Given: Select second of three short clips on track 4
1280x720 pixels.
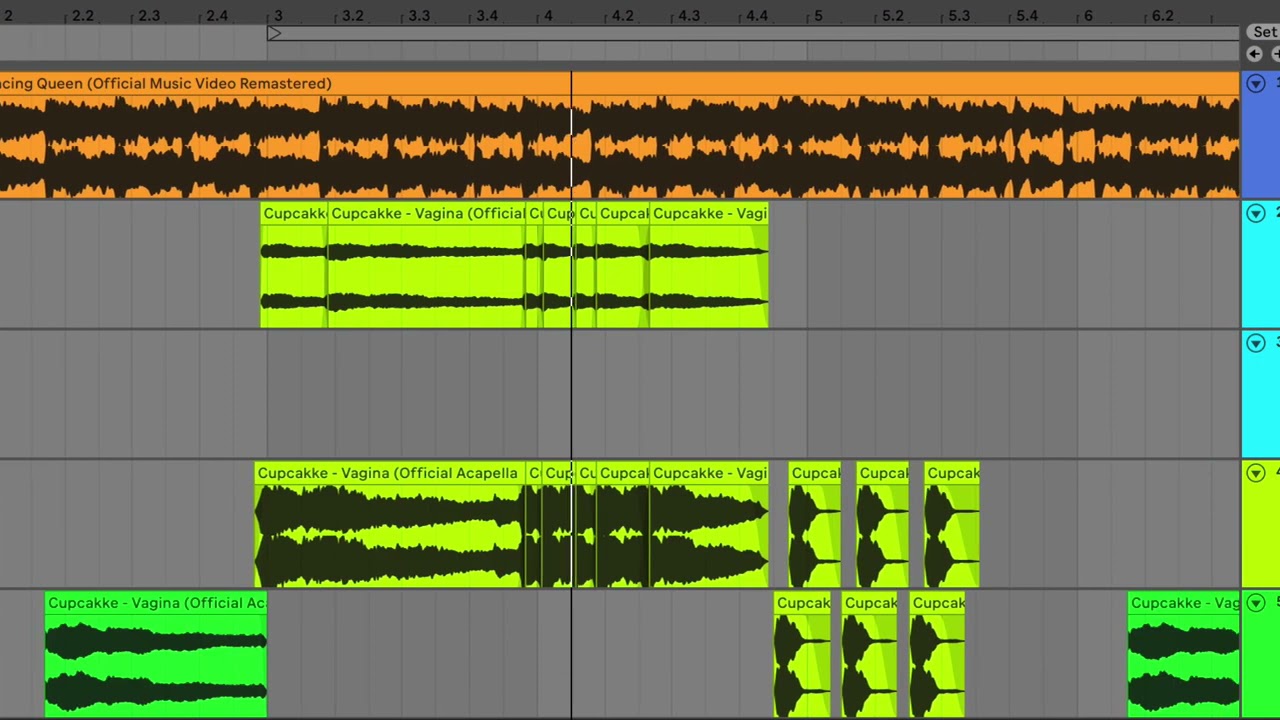Looking at the screenshot, I should (x=883, y=524).
